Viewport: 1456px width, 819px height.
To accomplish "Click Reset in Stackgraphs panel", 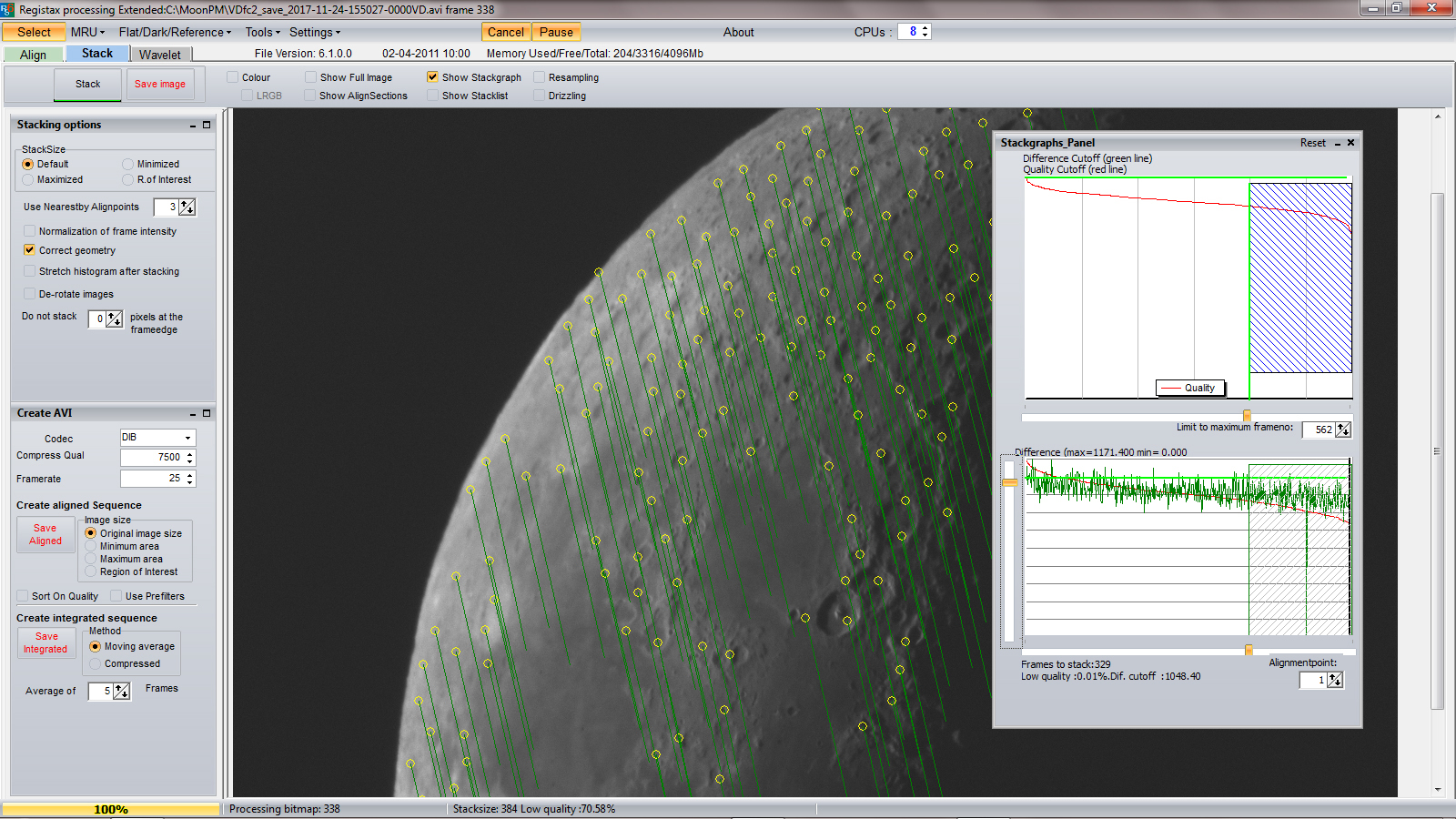I will pos(1312,143).
